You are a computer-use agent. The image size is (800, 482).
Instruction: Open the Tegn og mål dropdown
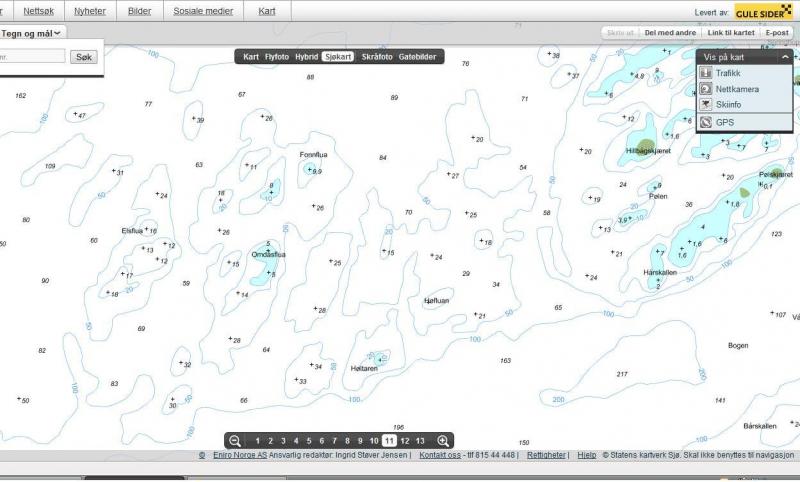click(x=32, y=33)
